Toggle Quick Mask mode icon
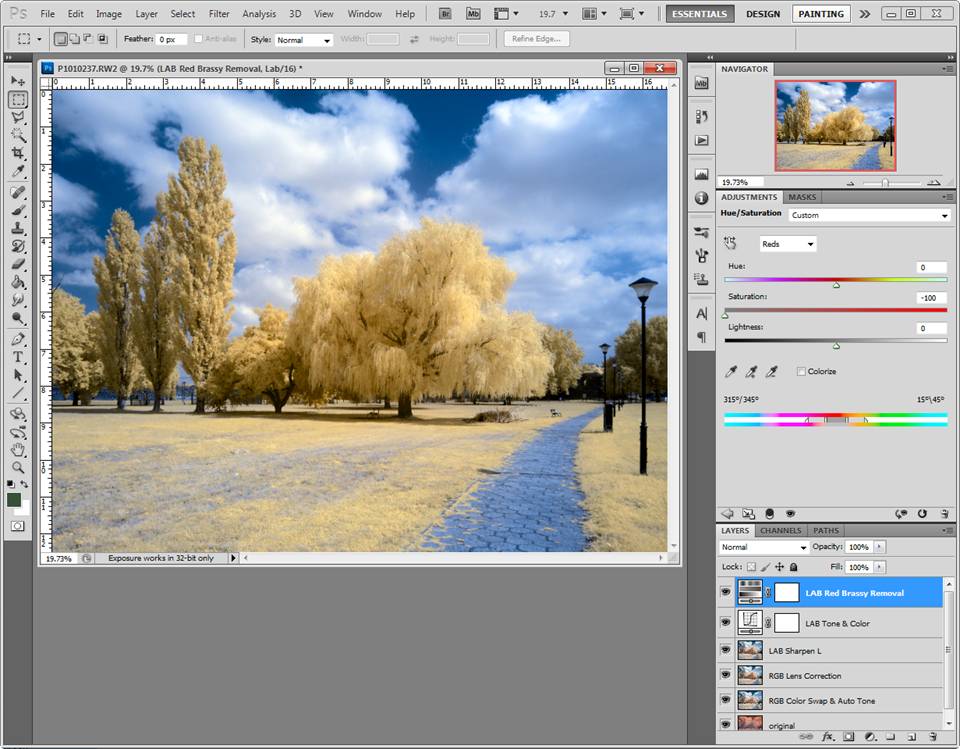Screen dimensions: 960x749 [x=18, y=526]
